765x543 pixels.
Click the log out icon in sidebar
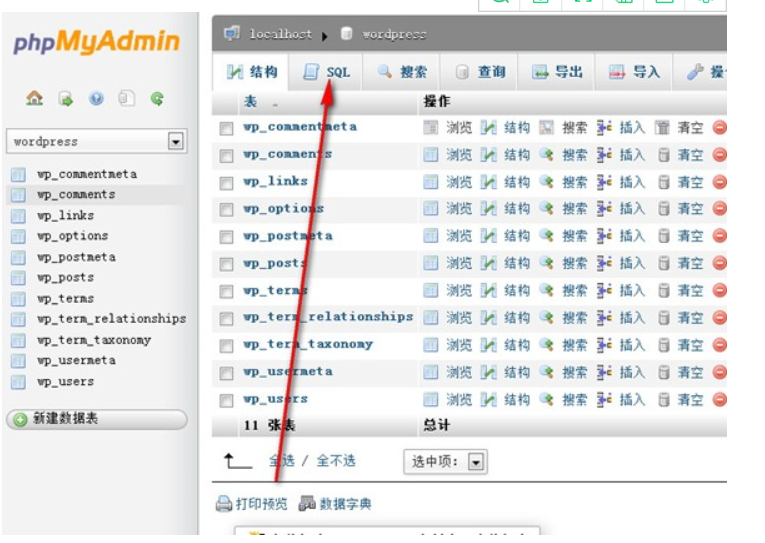tap(65, 99)
